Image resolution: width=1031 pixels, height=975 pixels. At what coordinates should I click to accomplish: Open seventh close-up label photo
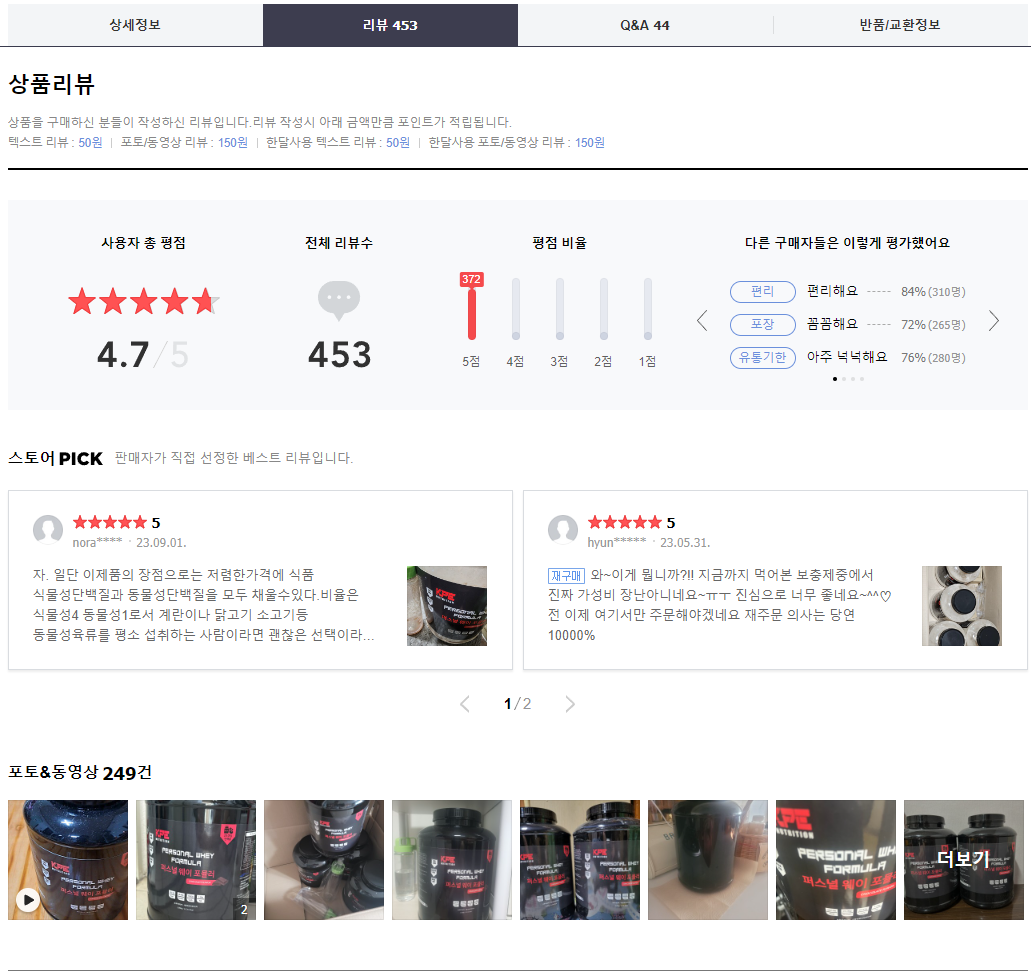tap(836, 860)
